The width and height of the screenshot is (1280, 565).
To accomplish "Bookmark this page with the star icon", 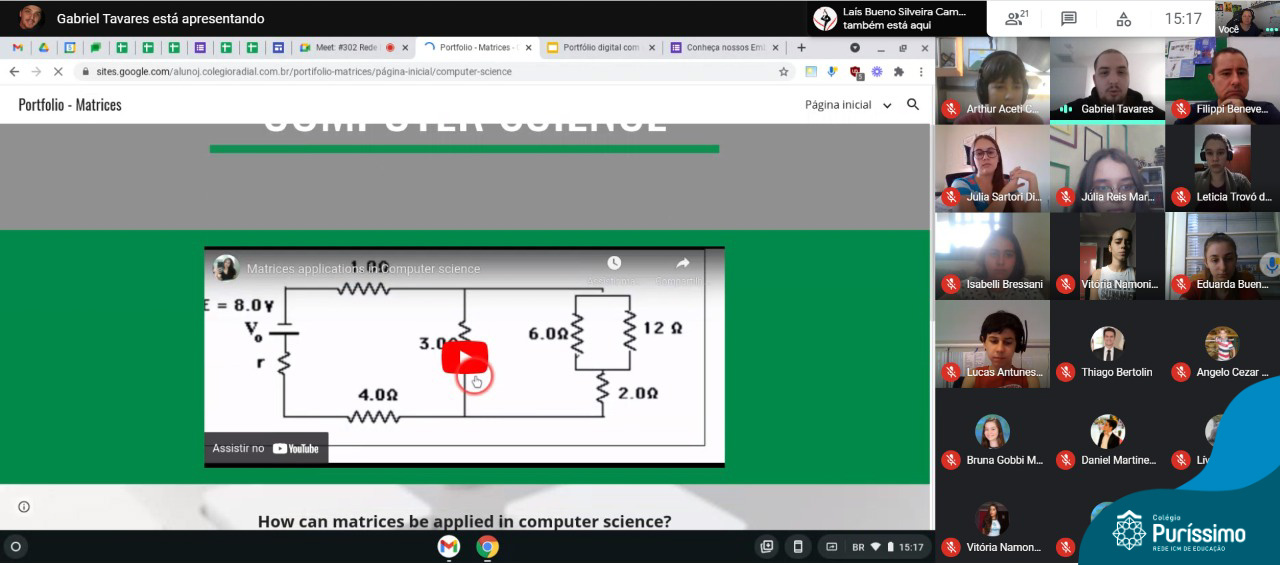I will [x=784, y=72].
